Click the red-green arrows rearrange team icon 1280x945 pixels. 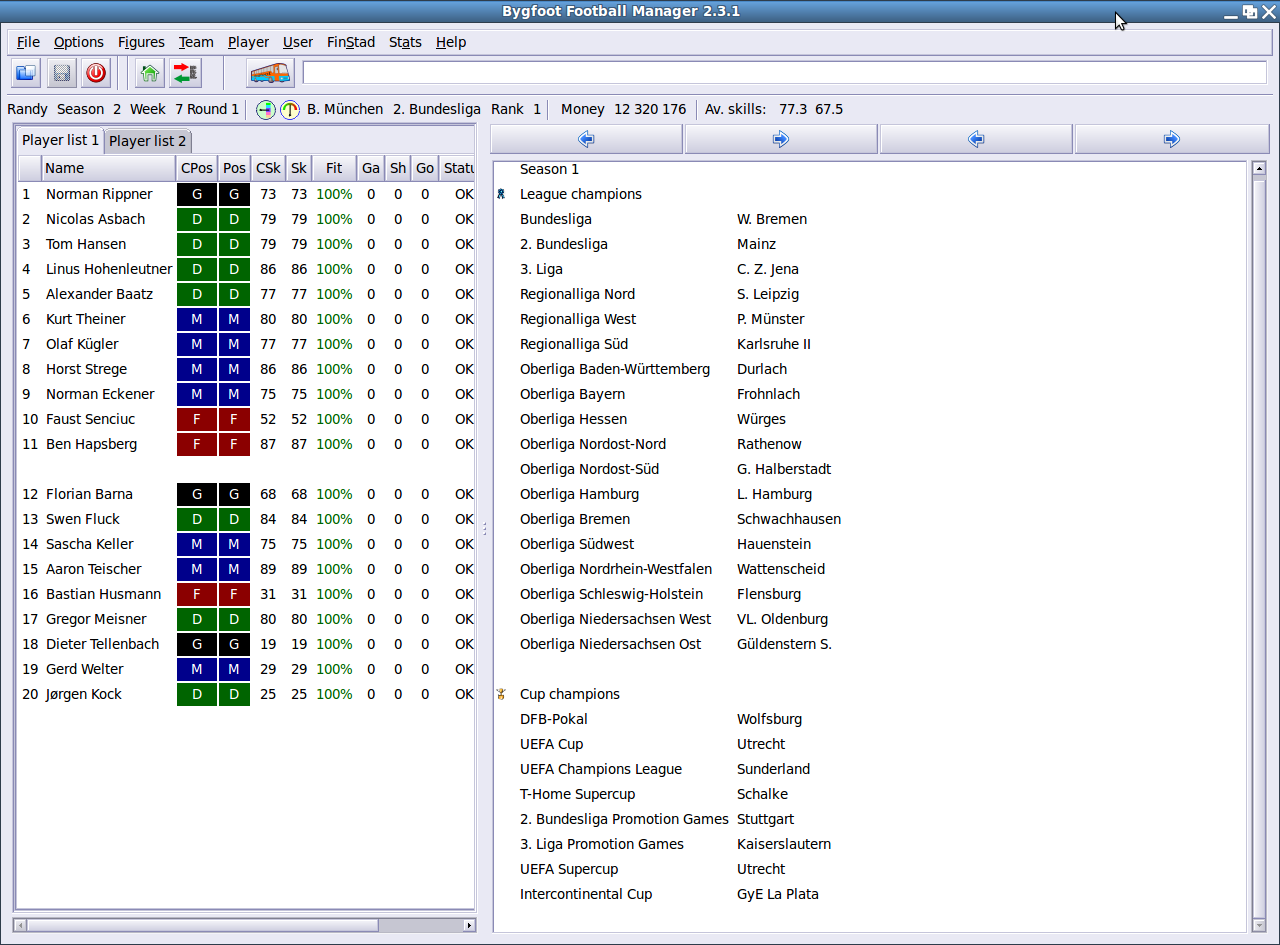pyautogui.click(x=185, y=73)
